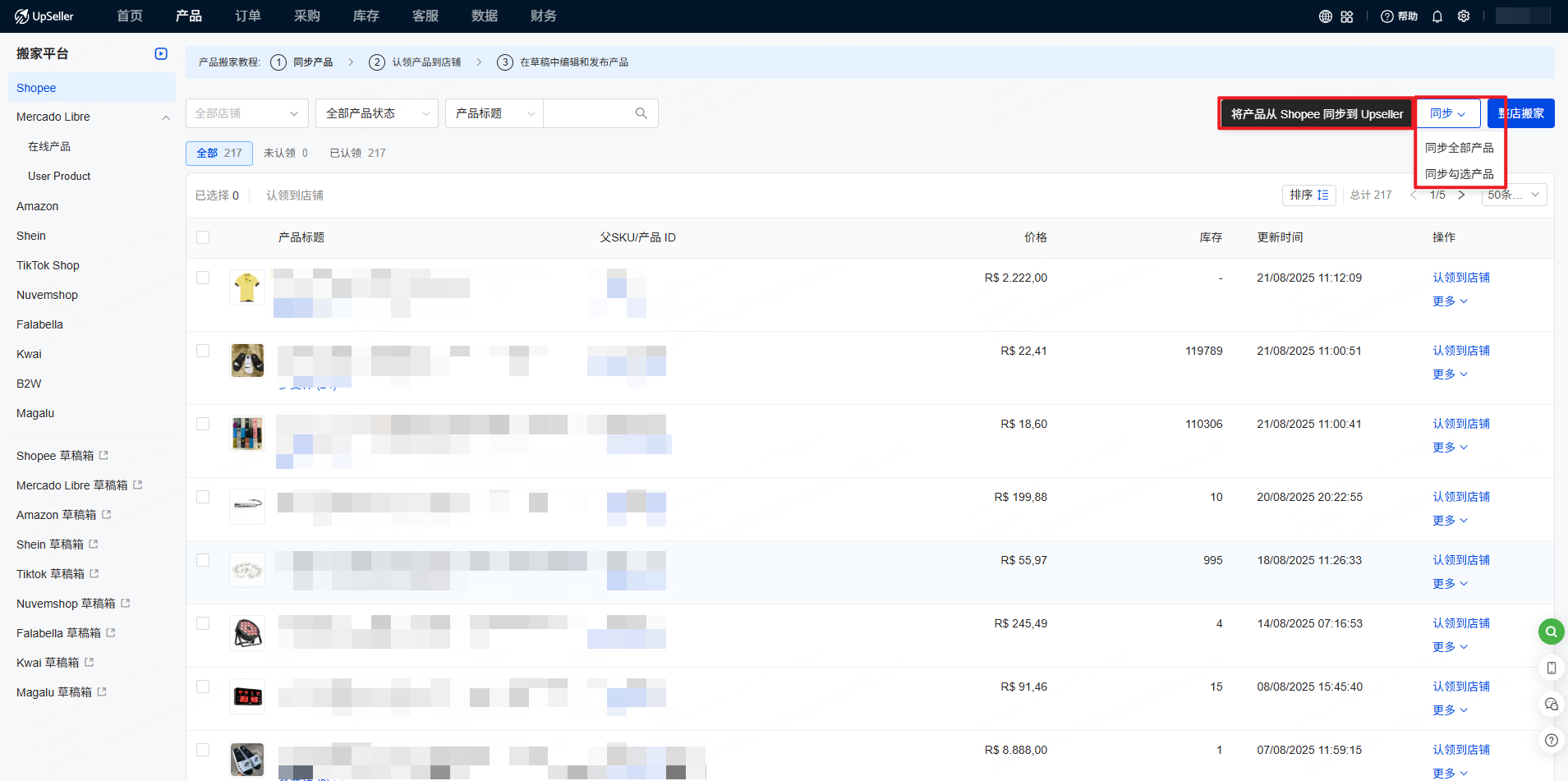Go to next page arrow
The image size is (1568, 781).
(x=1461, y=195)
